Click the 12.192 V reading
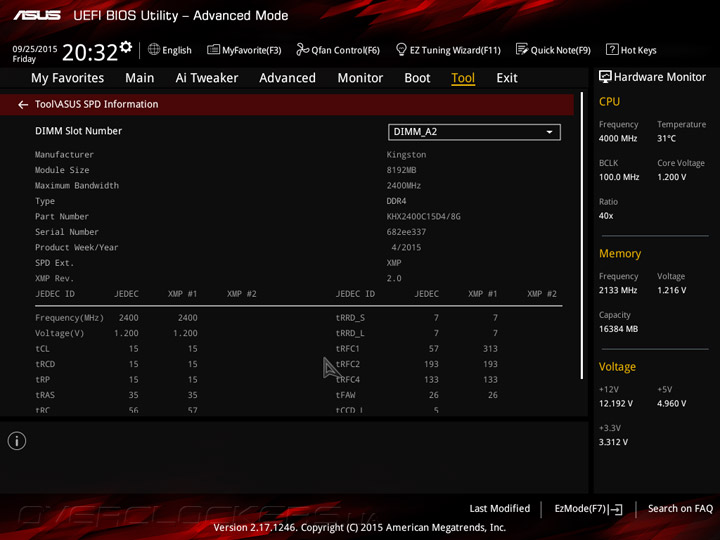The height and width of the screenshot is (540, 720). (616, 403)
